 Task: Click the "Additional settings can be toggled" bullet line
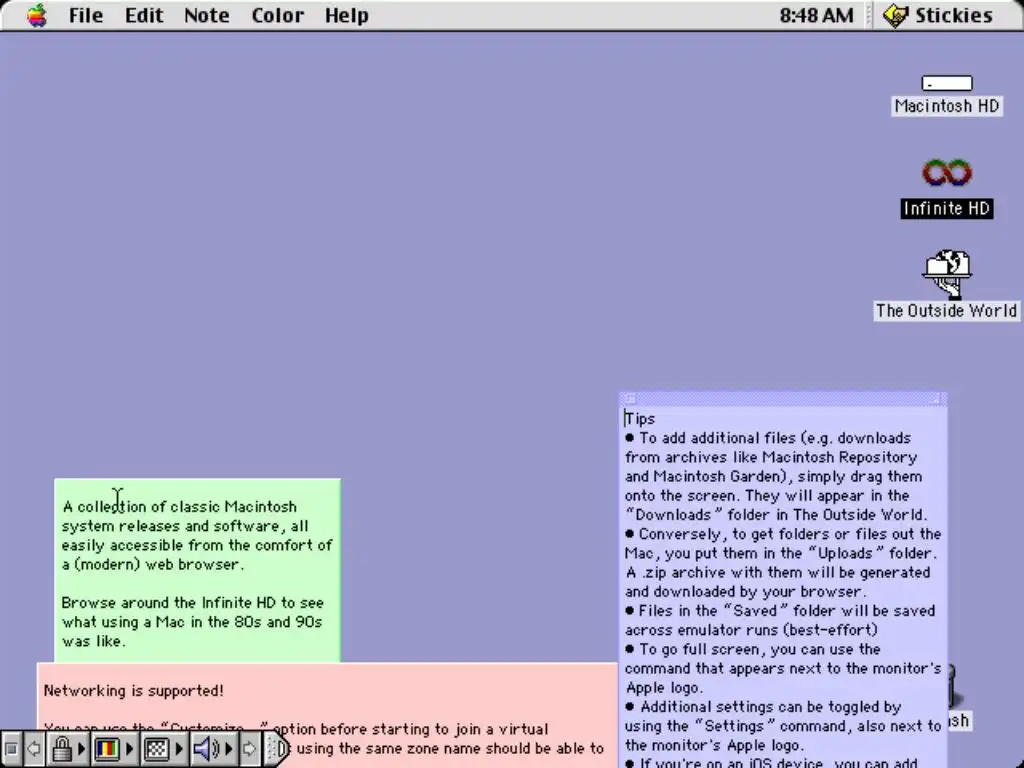(x=763, y=707)
